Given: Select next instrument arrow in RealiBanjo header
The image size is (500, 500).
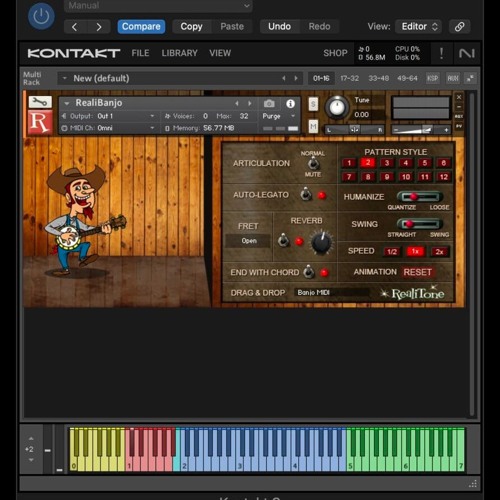Looking at the screenshot, I should coord(250,103).
